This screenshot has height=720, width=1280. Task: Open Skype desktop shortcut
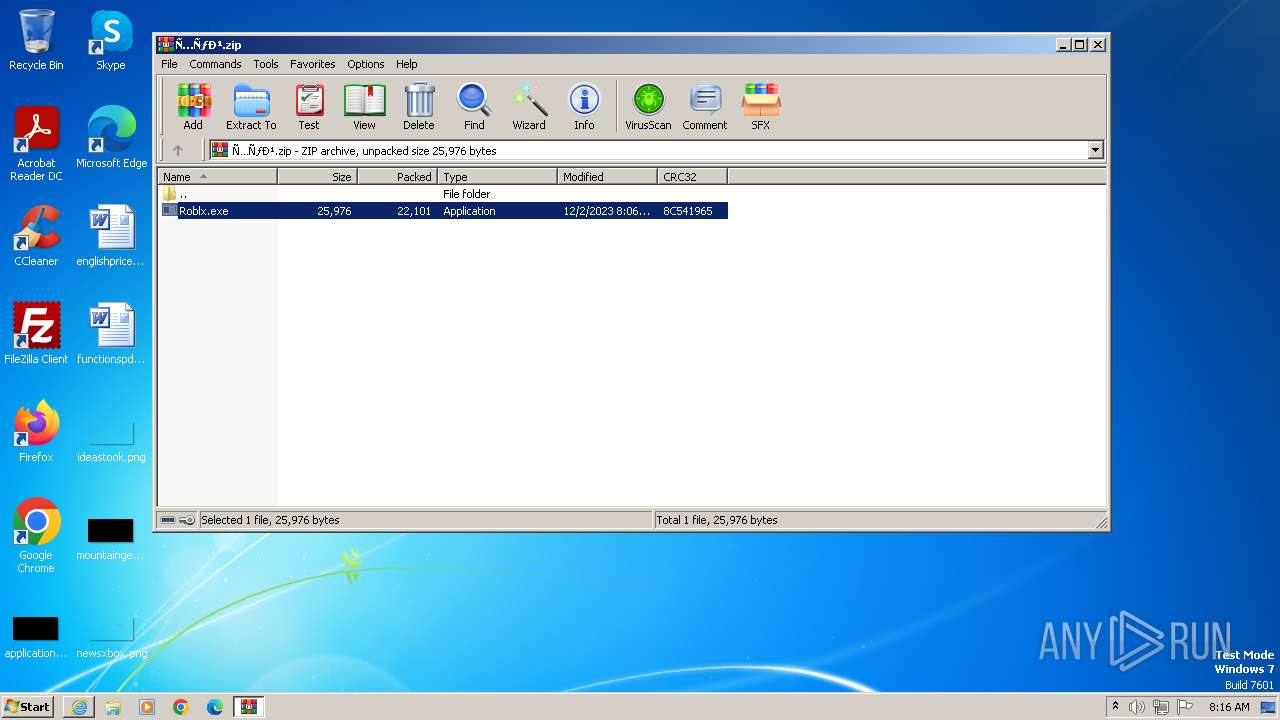111,41
